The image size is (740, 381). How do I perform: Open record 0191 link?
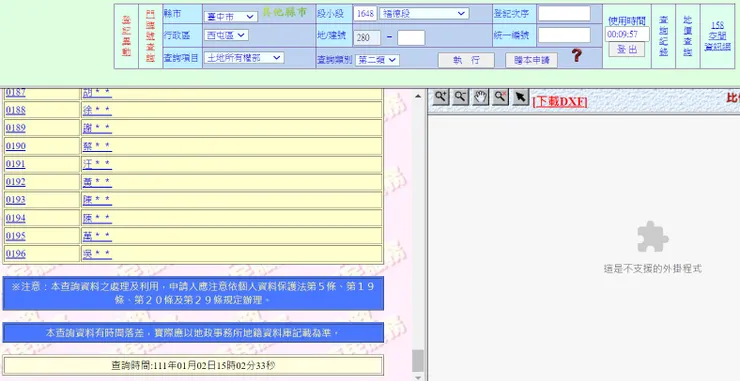click(x=16, y=164)
